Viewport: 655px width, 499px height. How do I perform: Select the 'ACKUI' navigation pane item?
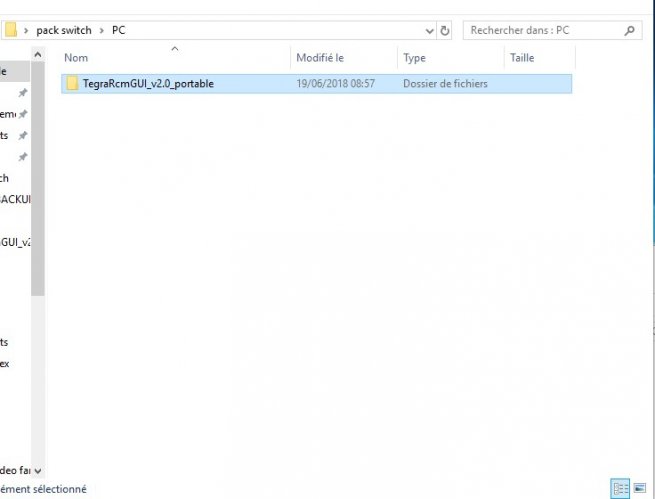tap(15, 199)
